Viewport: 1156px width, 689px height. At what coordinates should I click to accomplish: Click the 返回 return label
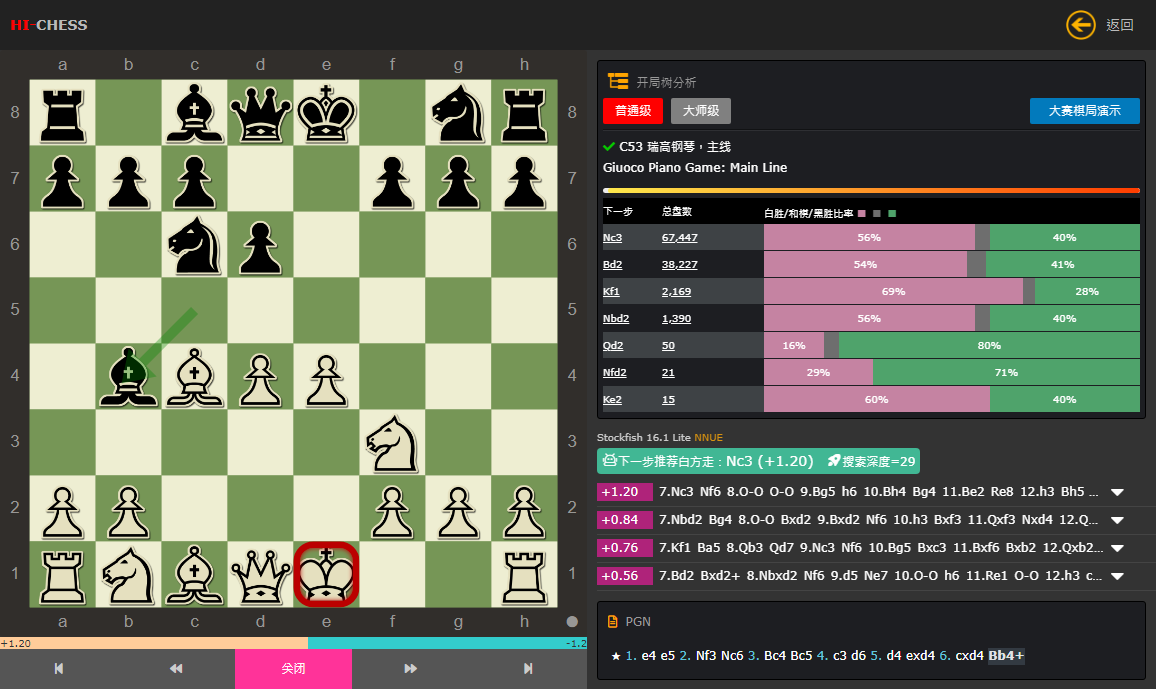coord(1120,25)
